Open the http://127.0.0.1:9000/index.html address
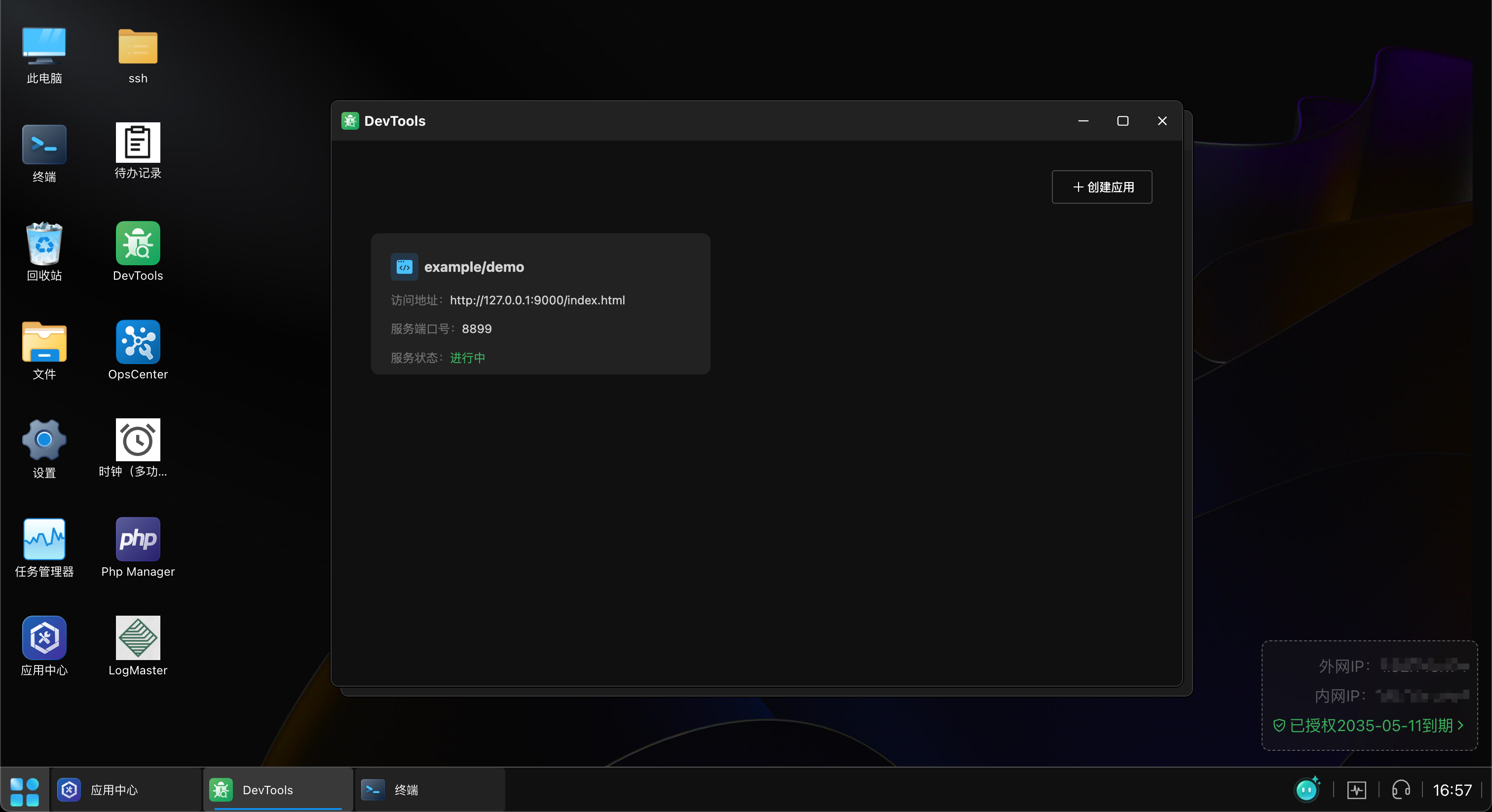The image size is (1492, 812). pyautogui.click(x=537, y=300)
